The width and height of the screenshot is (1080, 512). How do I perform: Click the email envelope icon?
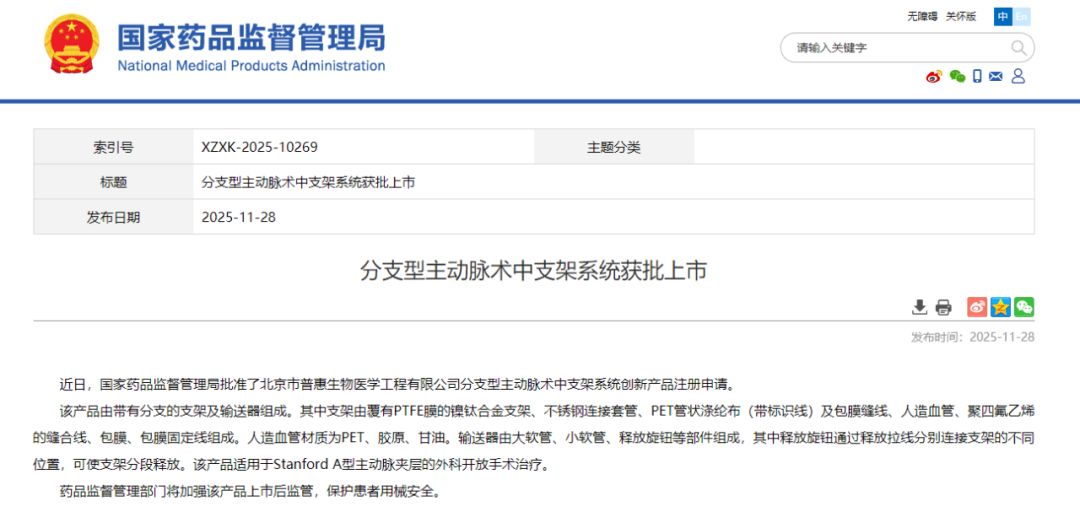(x=995, y=76)
